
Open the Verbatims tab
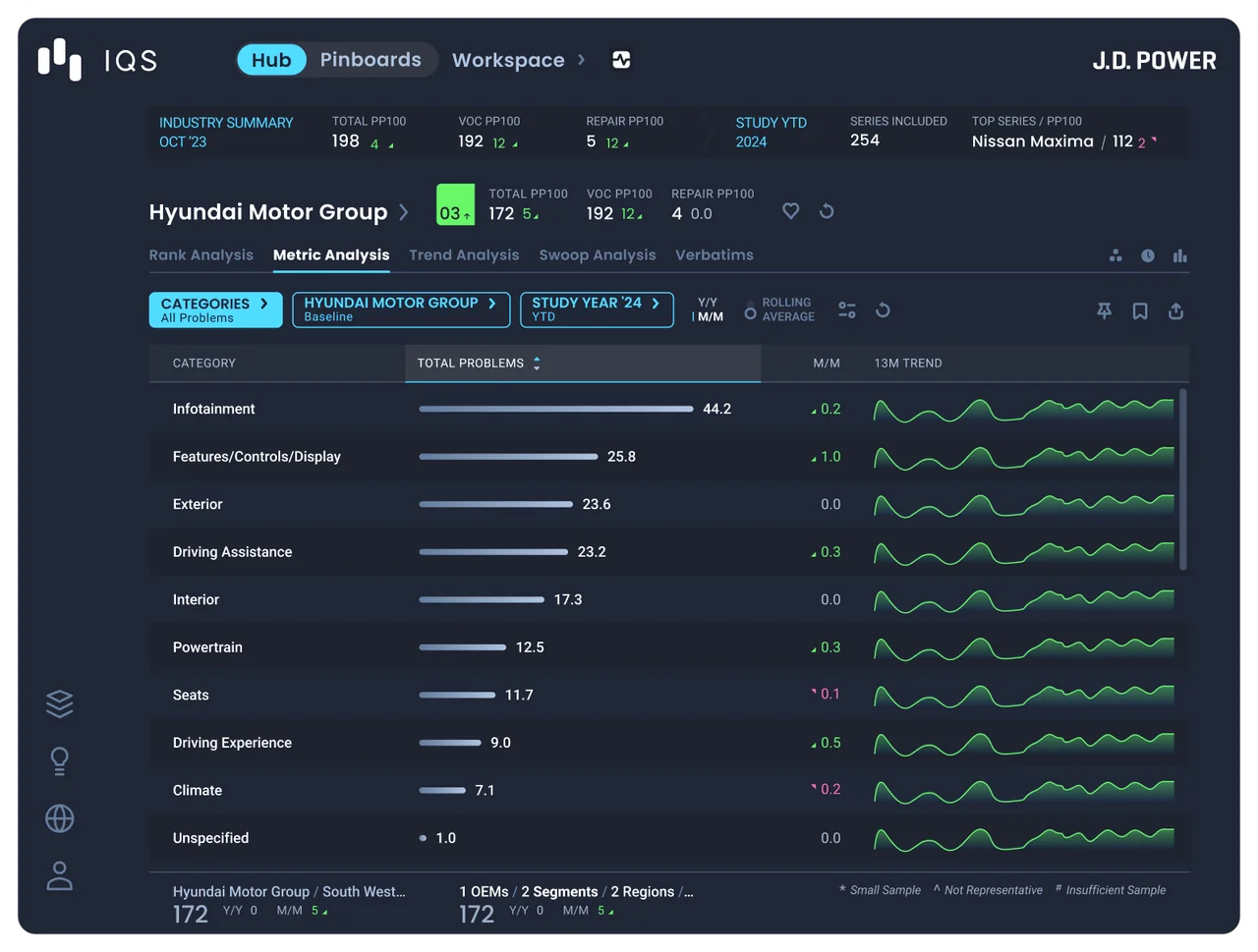point(715,254)
